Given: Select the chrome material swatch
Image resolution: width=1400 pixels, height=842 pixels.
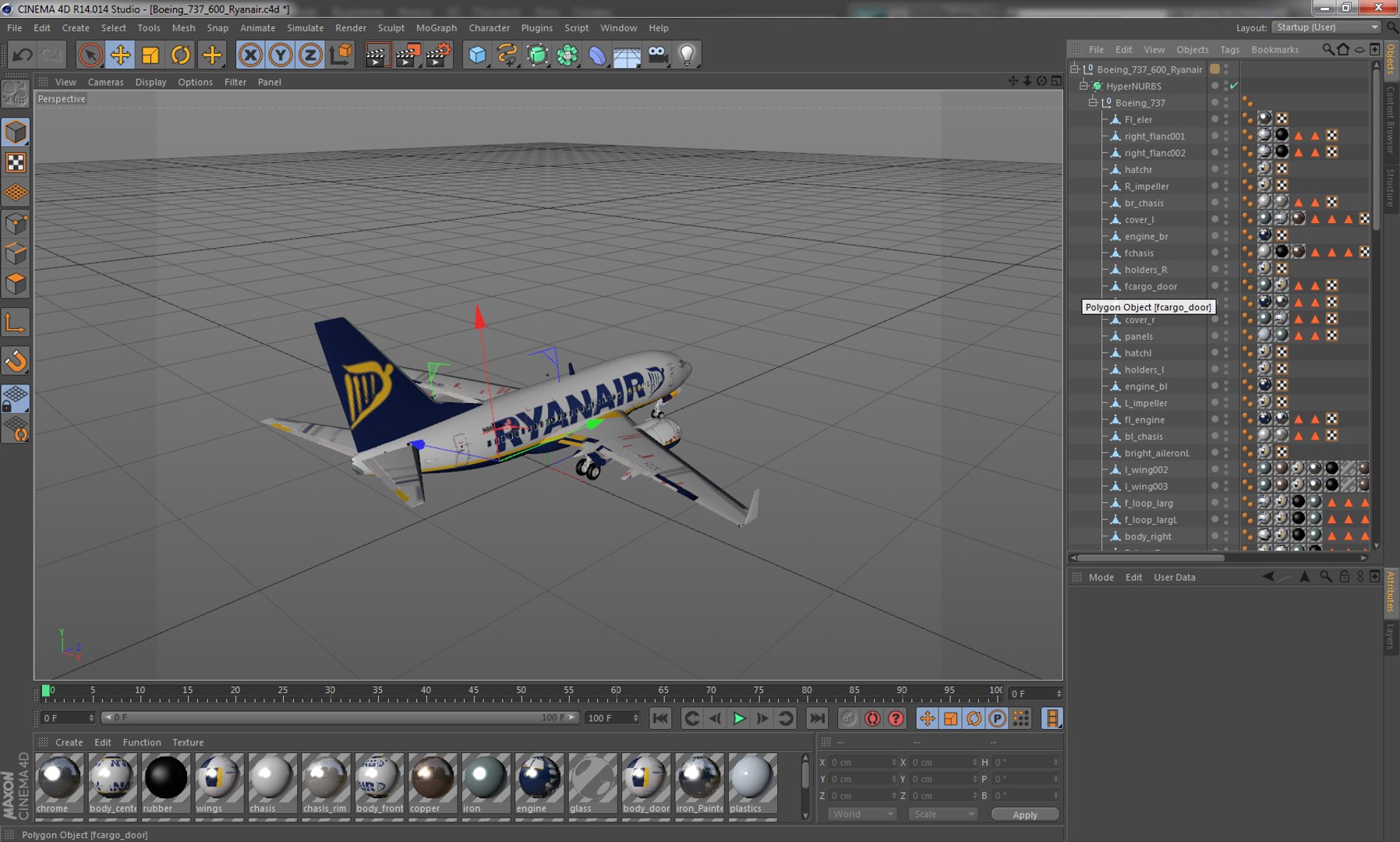Looking at the screenshot, I should point(59,782).
